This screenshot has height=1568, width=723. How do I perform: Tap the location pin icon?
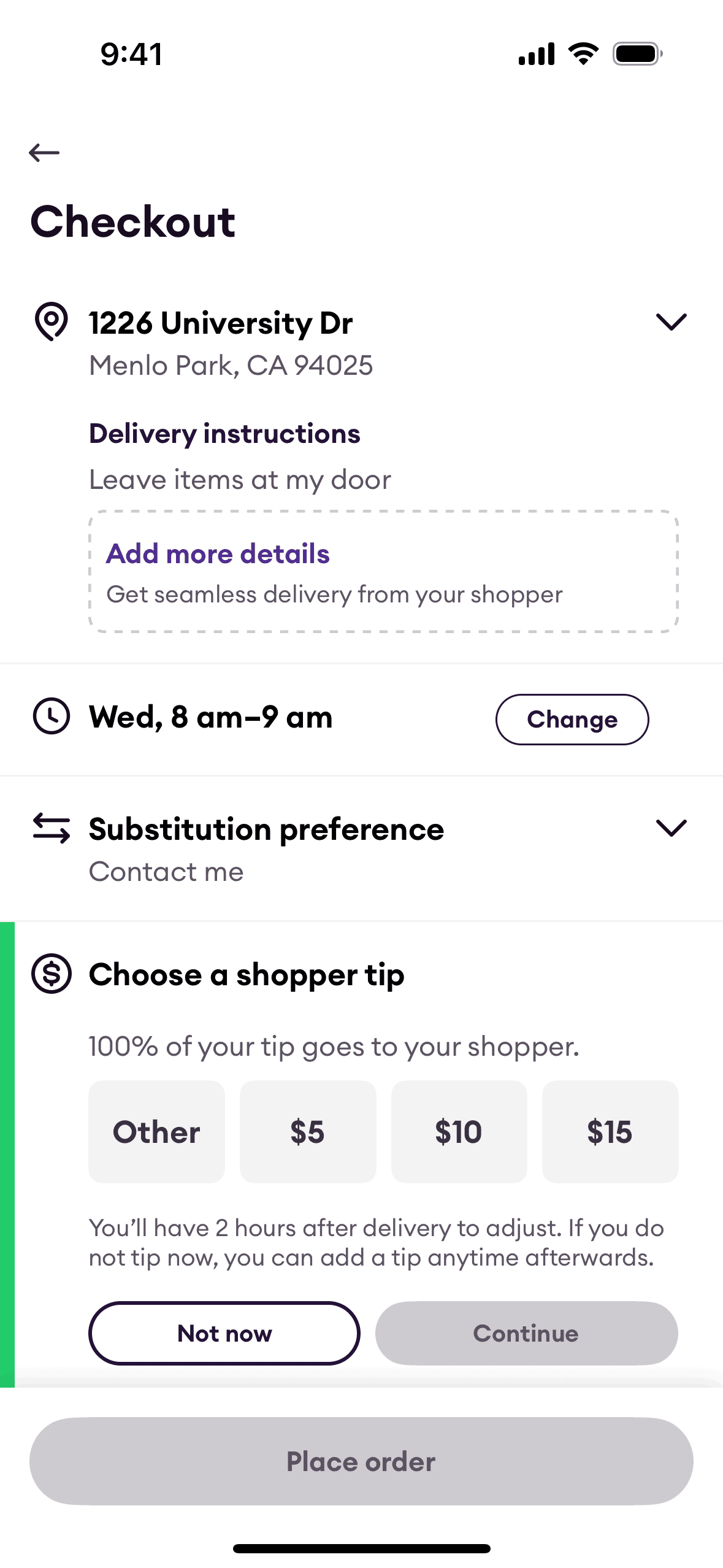click(x=52, y=321)
